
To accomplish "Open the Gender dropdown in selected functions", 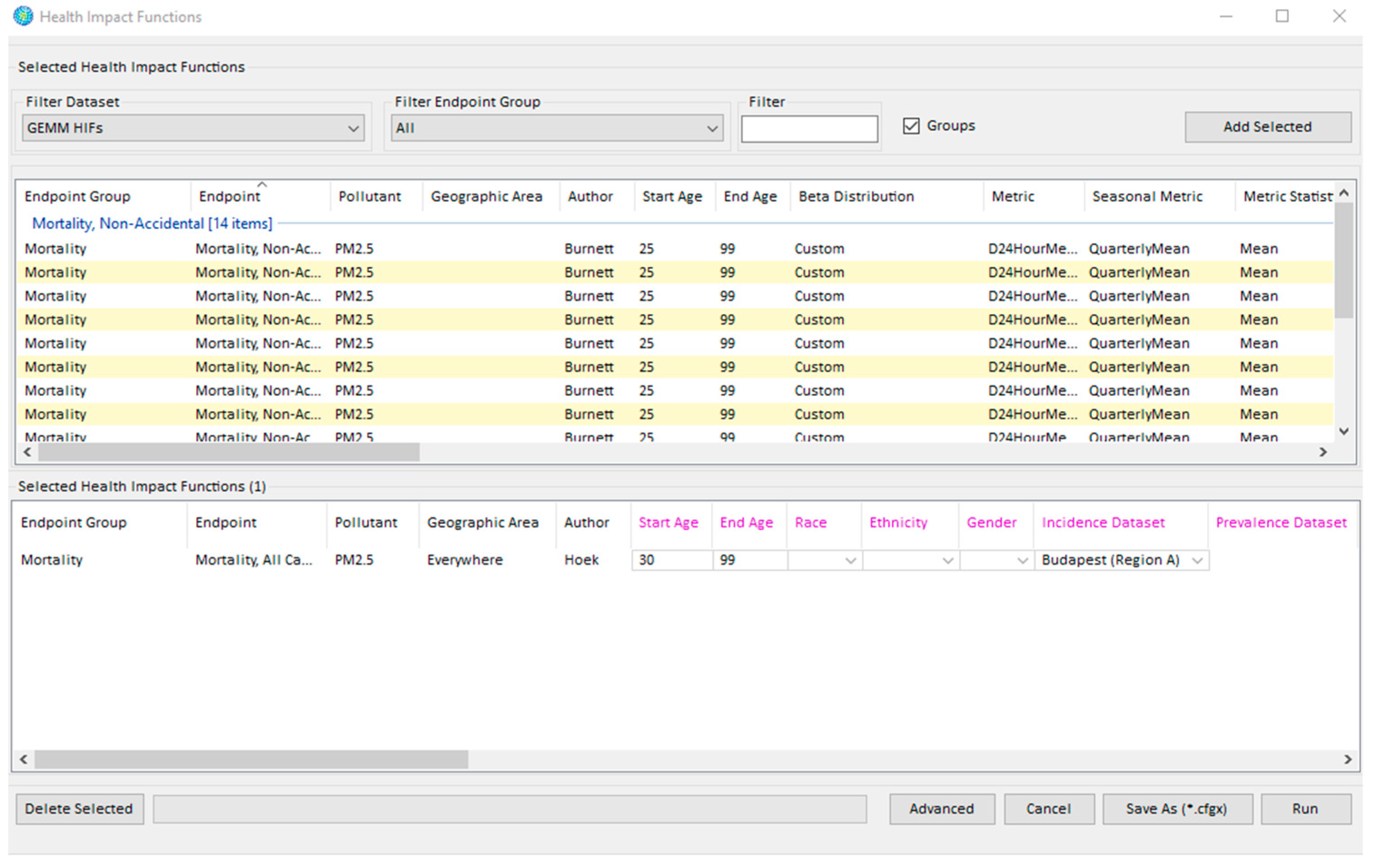I will (x=997, y=560).
